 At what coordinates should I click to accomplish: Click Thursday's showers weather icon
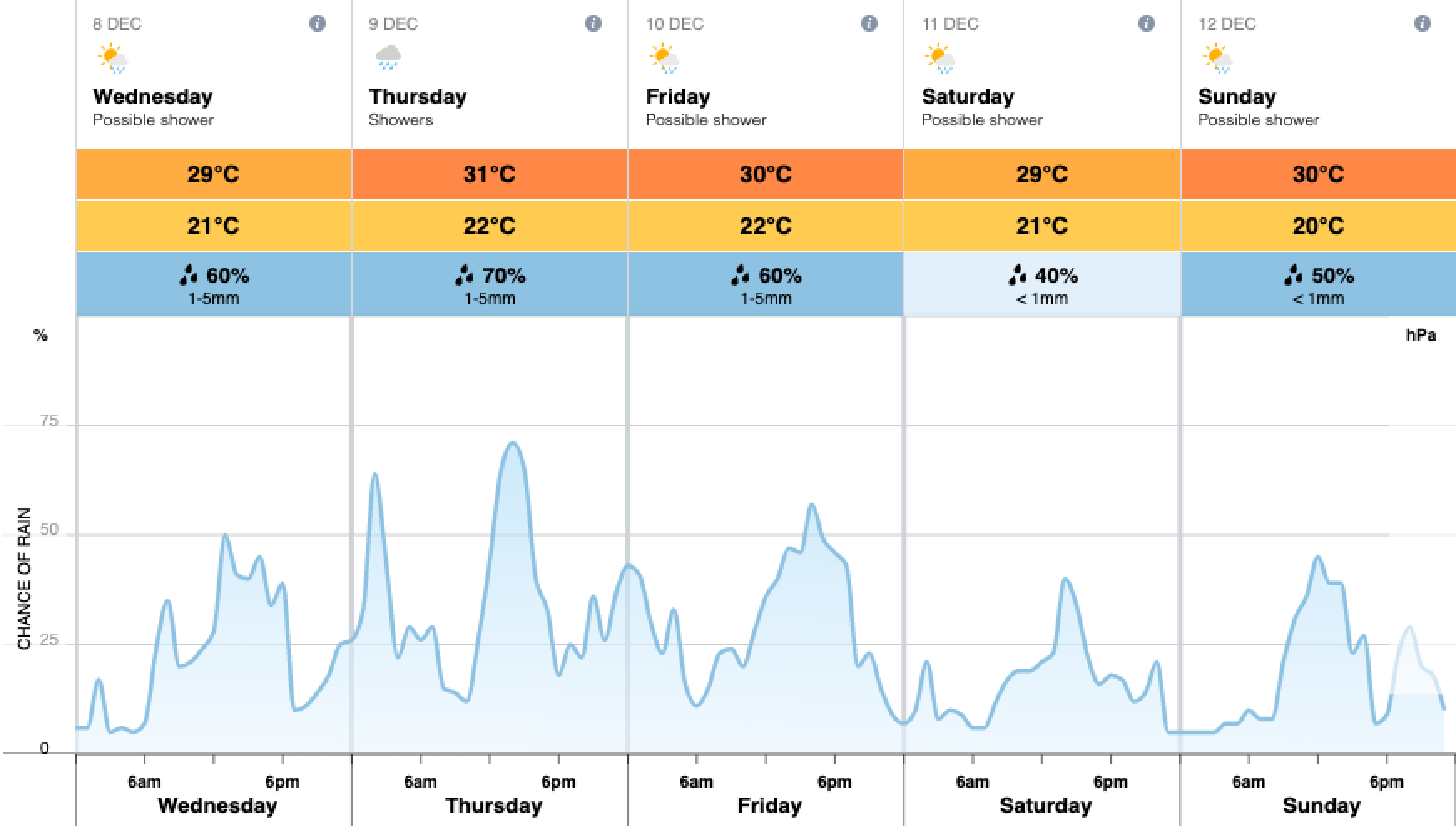pyautogui.click(x=388, y=57)
